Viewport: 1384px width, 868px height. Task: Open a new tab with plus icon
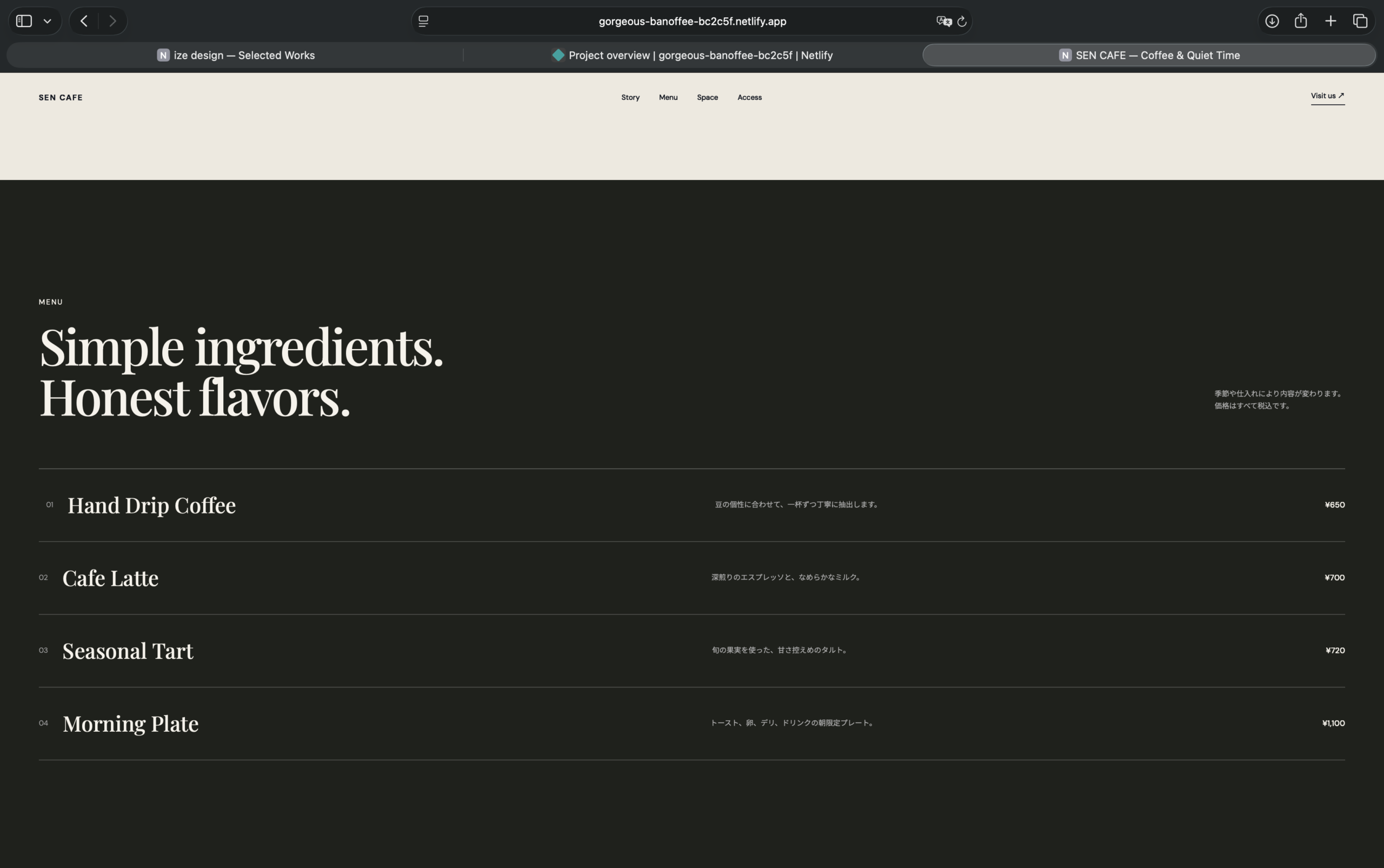tap(1330, 21)
